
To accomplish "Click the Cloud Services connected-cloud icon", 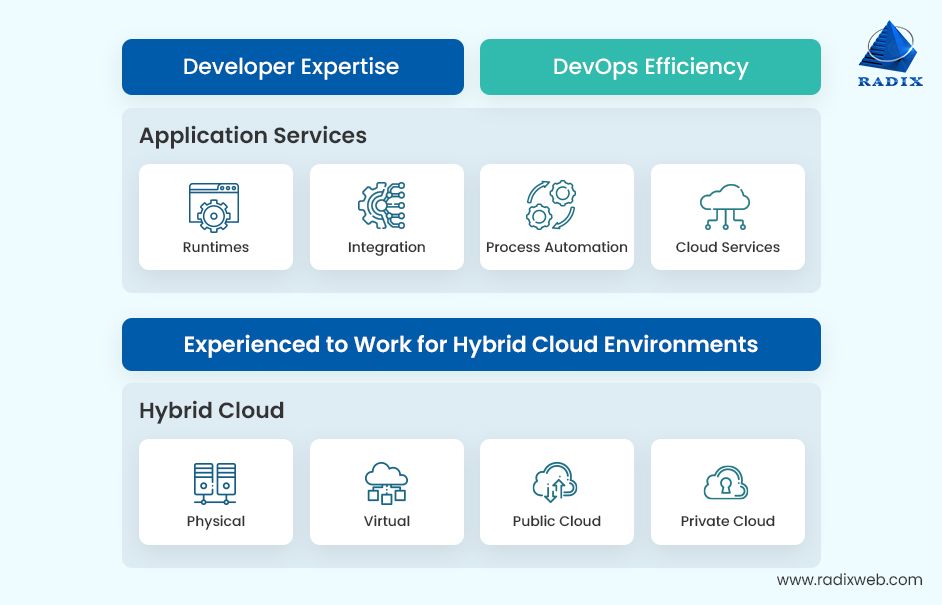I will tap(727, 204).
